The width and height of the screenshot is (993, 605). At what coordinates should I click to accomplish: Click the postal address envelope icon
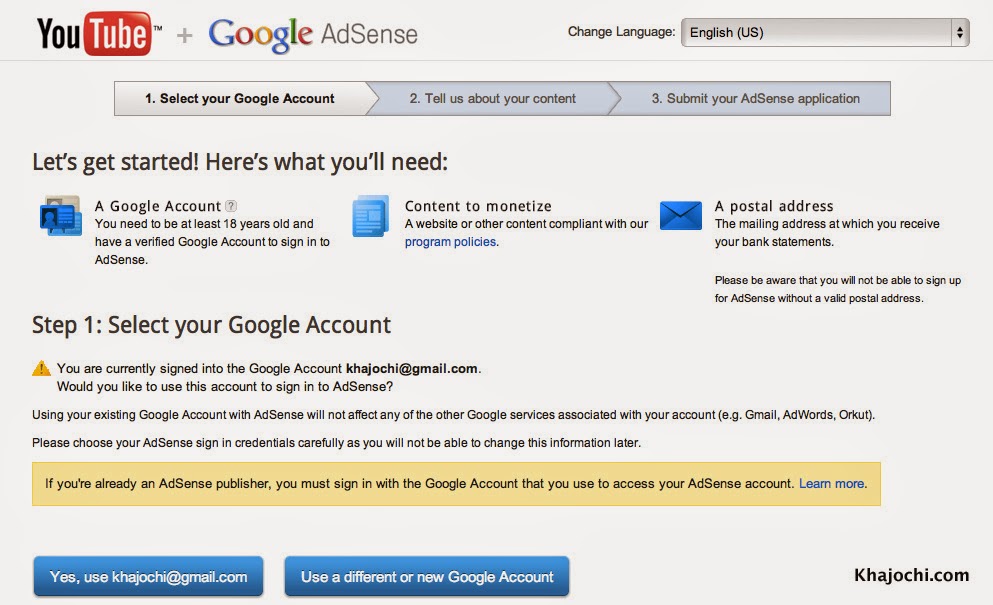(681, 215)
